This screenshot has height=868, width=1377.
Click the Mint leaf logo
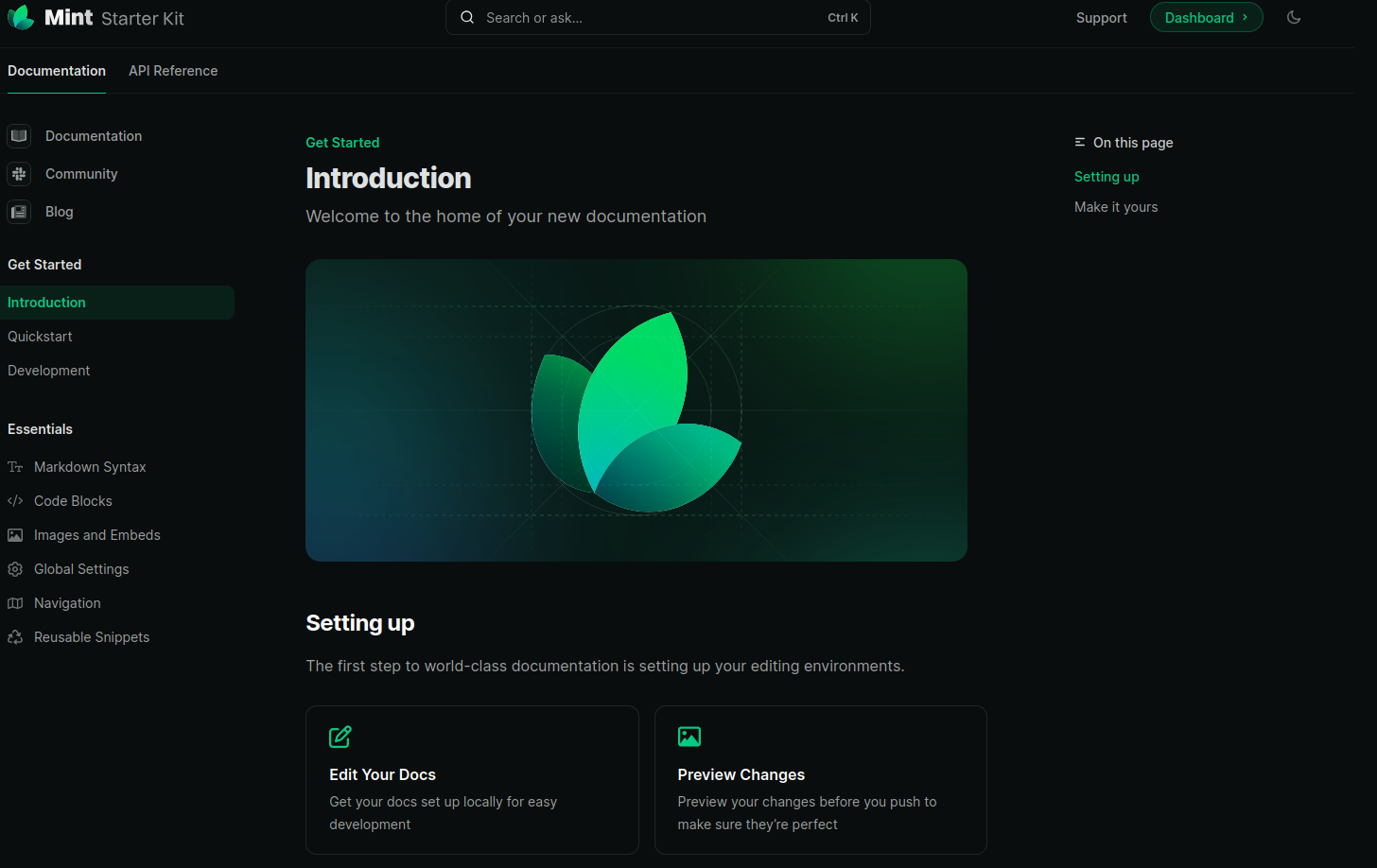pos(20,17)
